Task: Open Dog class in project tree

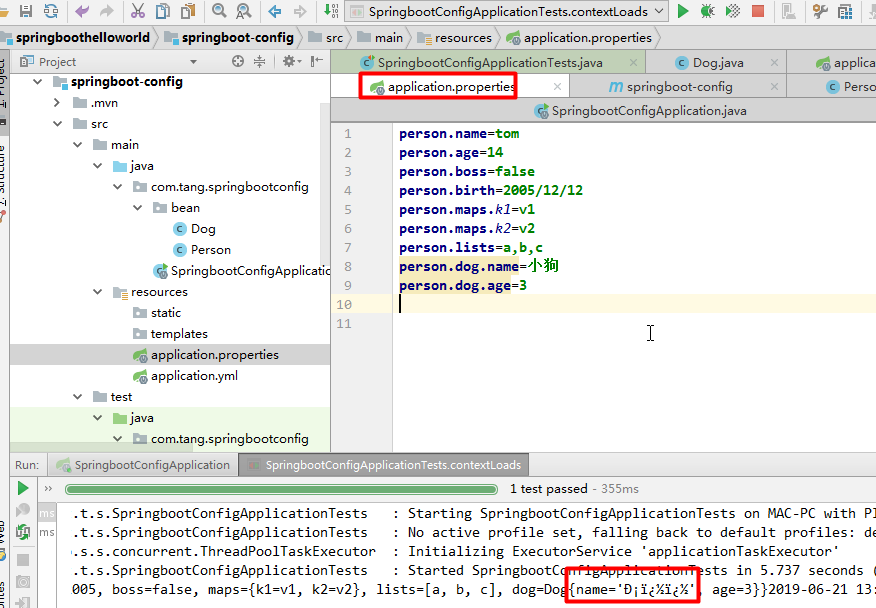Action: pyautogui.click(x=194, y=229)
